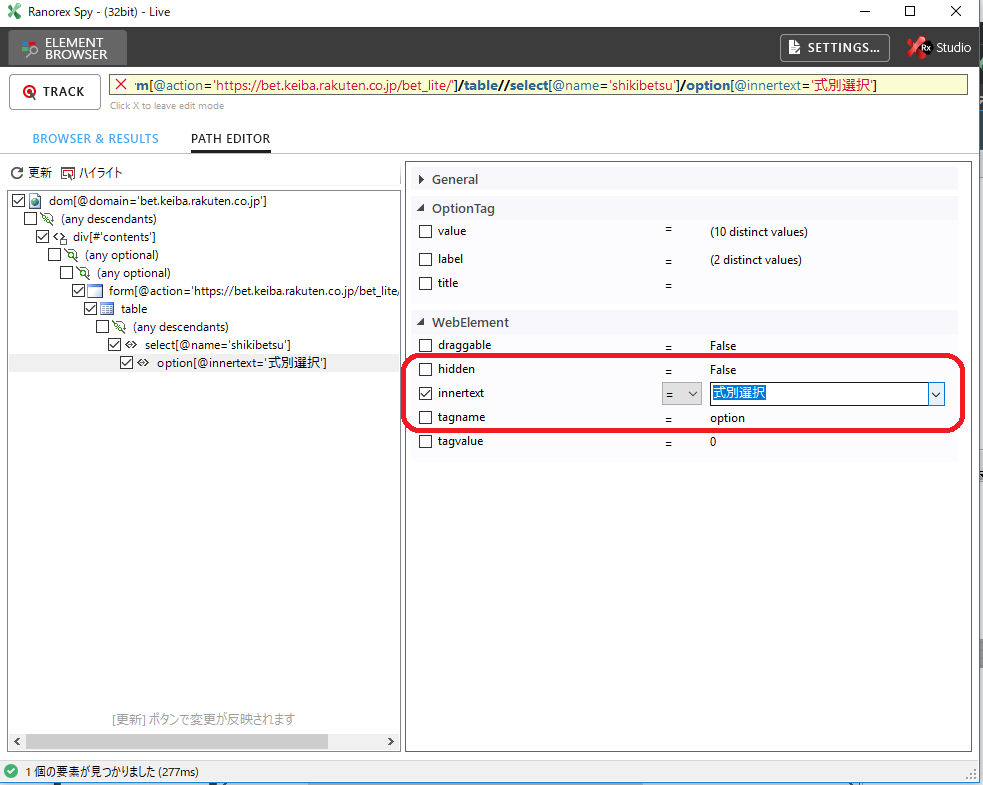Click the div tag icon for contents
The height and width of the screenshot is (785, 983).
tap(60, 237)
